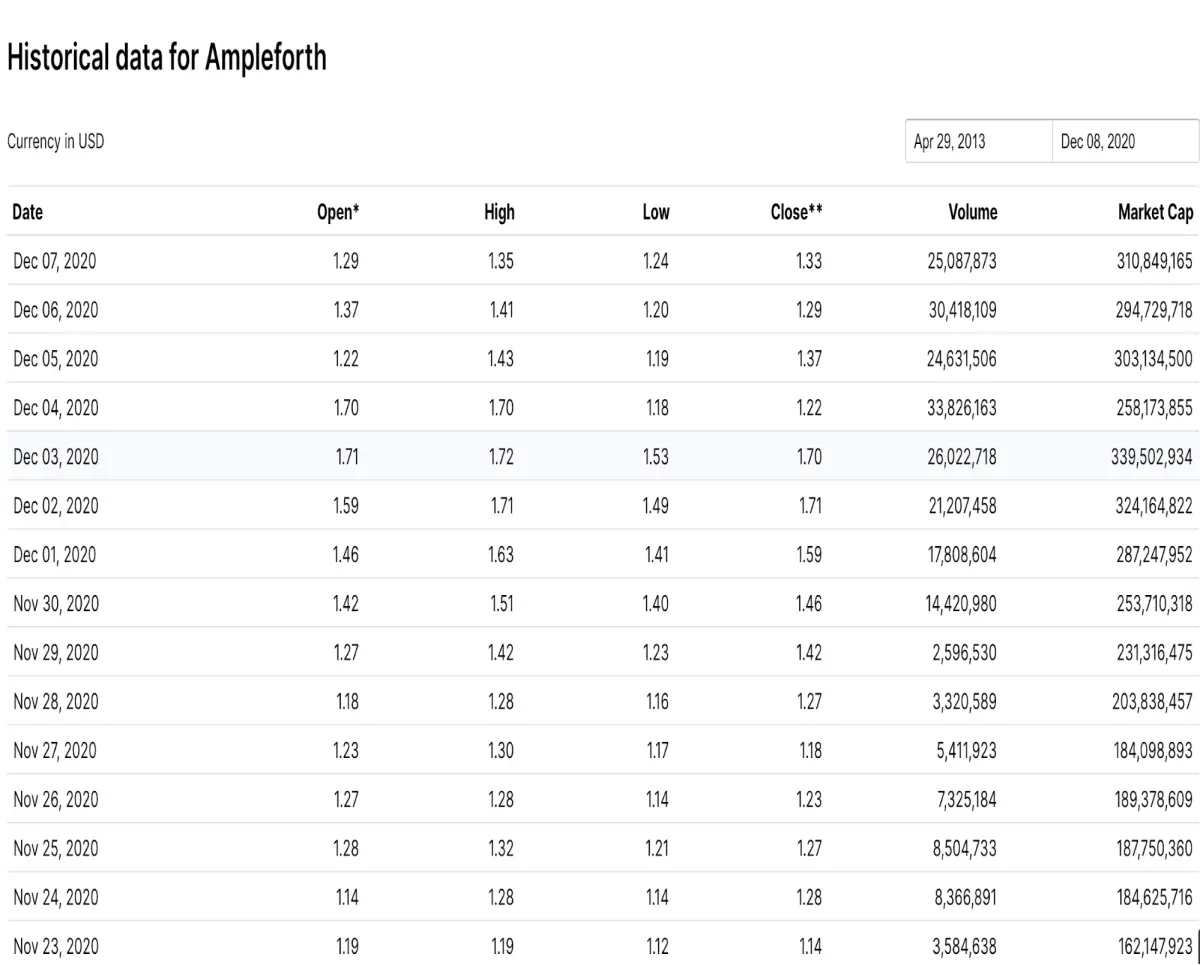Click the volume value 14,420,980

[963, 604]
